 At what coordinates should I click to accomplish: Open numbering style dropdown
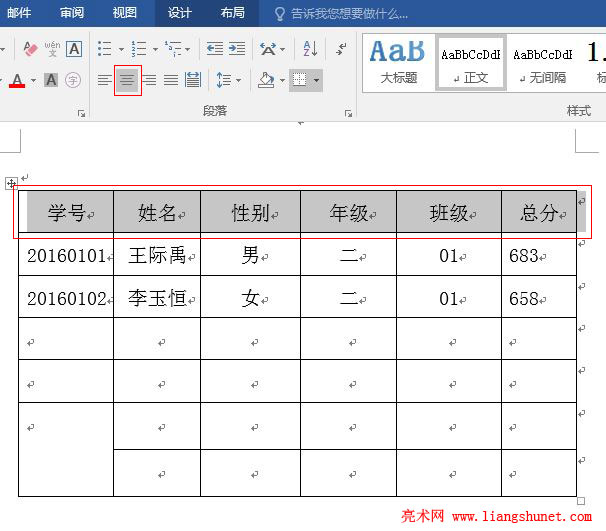[x=155, y=49]
